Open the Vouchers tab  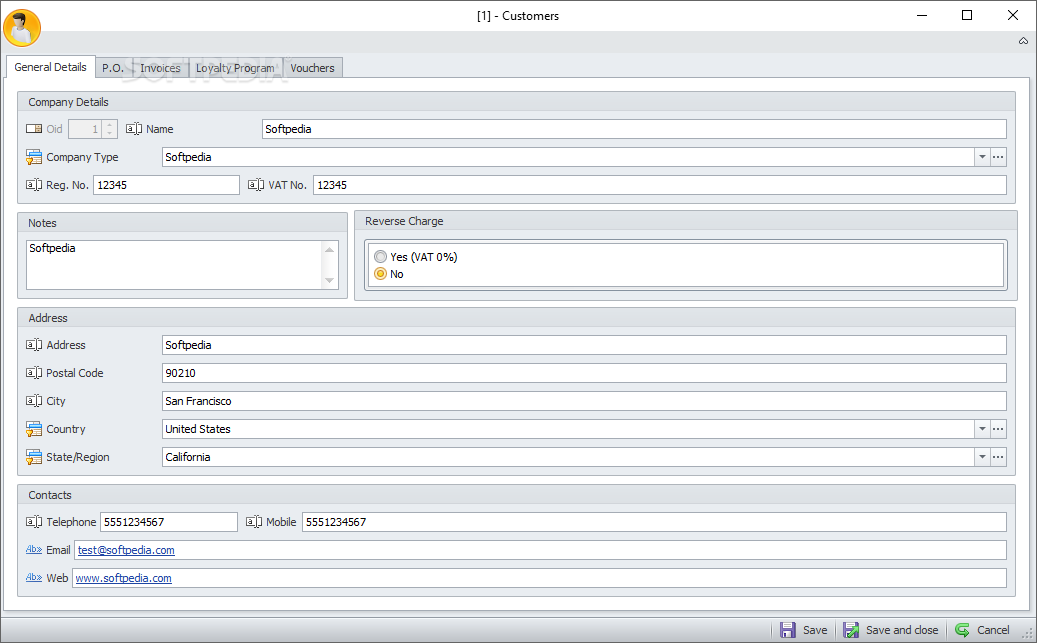[x=313, y=68]
